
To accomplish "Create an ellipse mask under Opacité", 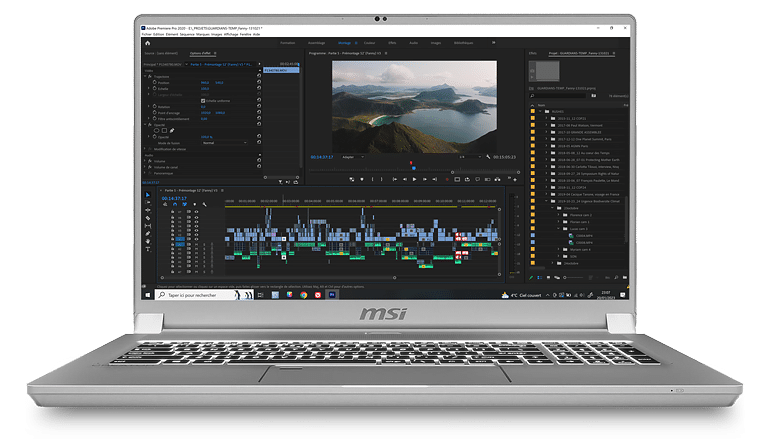I will click(x=156, y=130).
